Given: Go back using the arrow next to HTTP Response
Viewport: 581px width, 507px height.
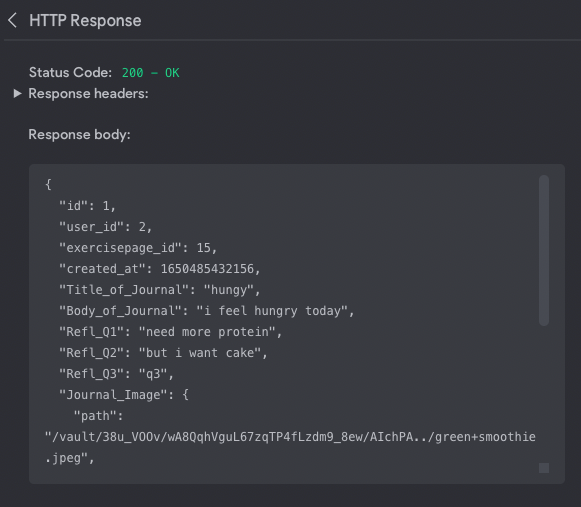Looking at the screenshot, I should click(12, 20).
